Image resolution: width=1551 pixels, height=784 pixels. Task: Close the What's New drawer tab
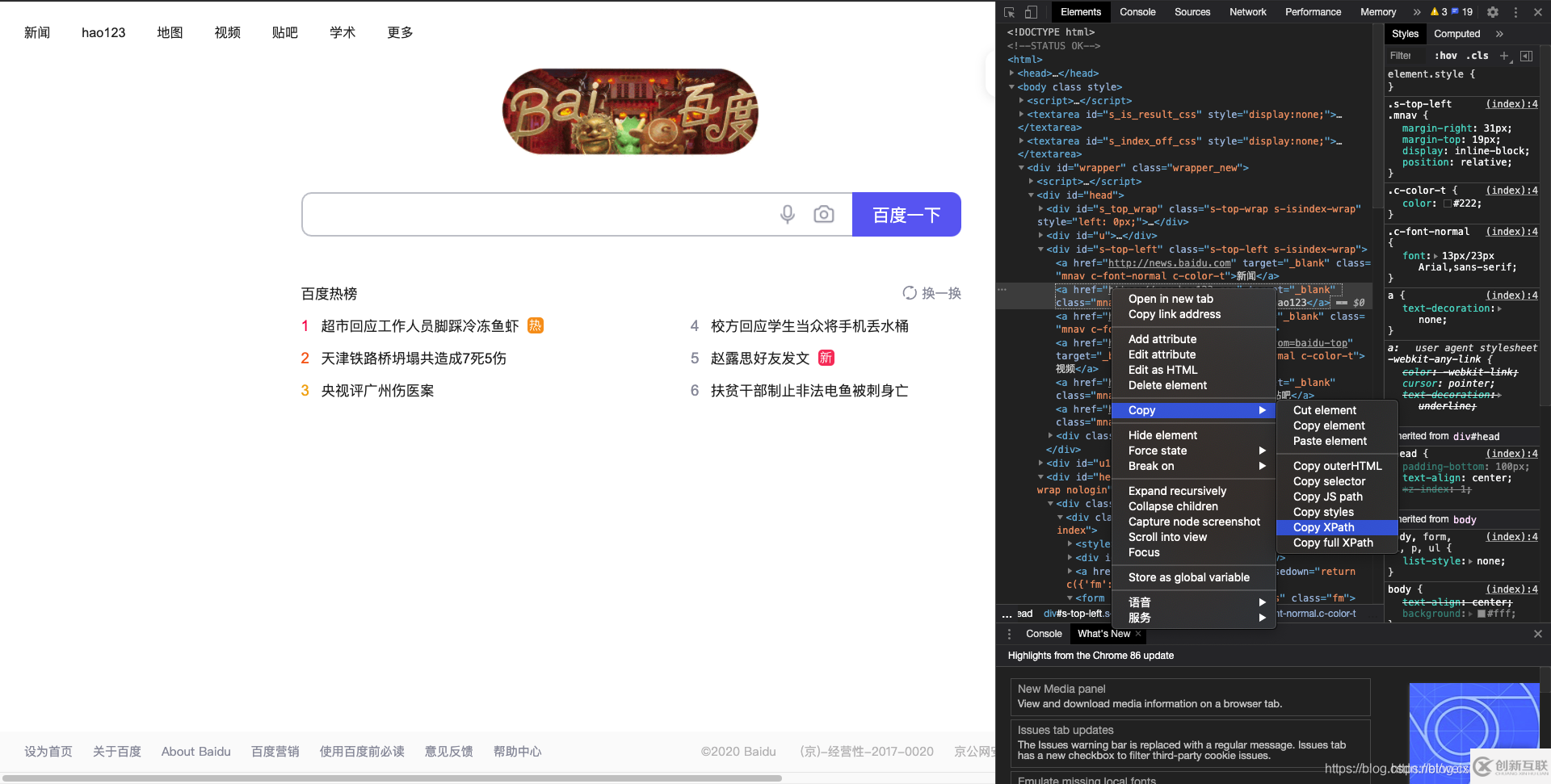coord(1138,634)
